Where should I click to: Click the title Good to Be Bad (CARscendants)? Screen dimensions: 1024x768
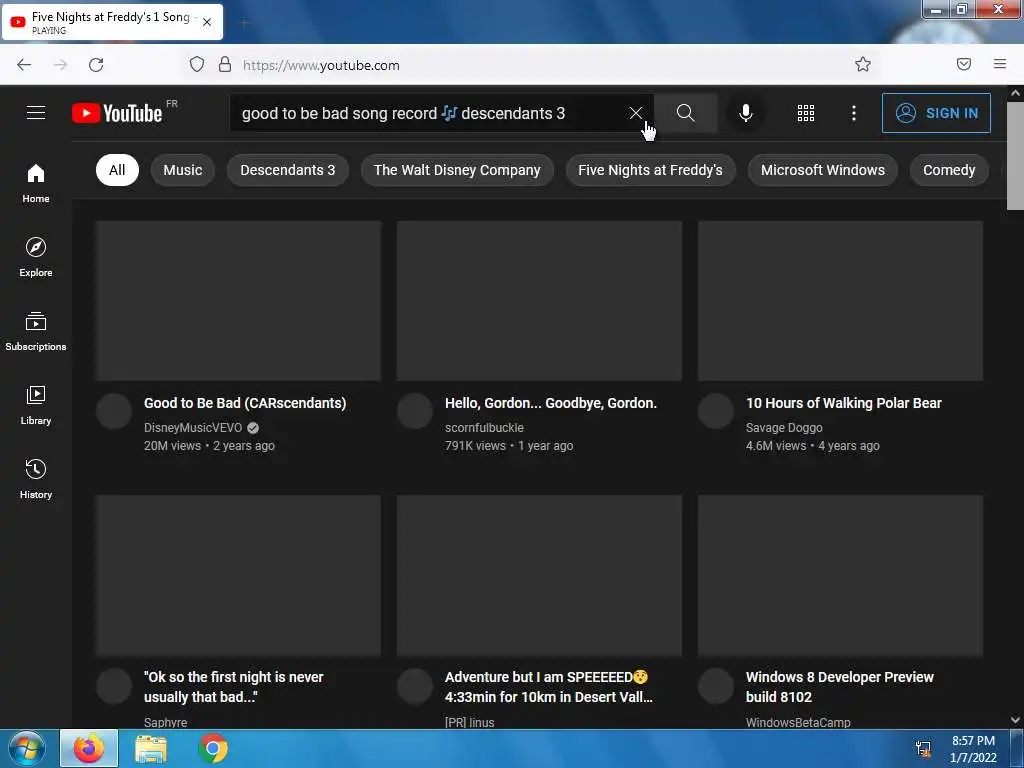click(x=245, y=403)
